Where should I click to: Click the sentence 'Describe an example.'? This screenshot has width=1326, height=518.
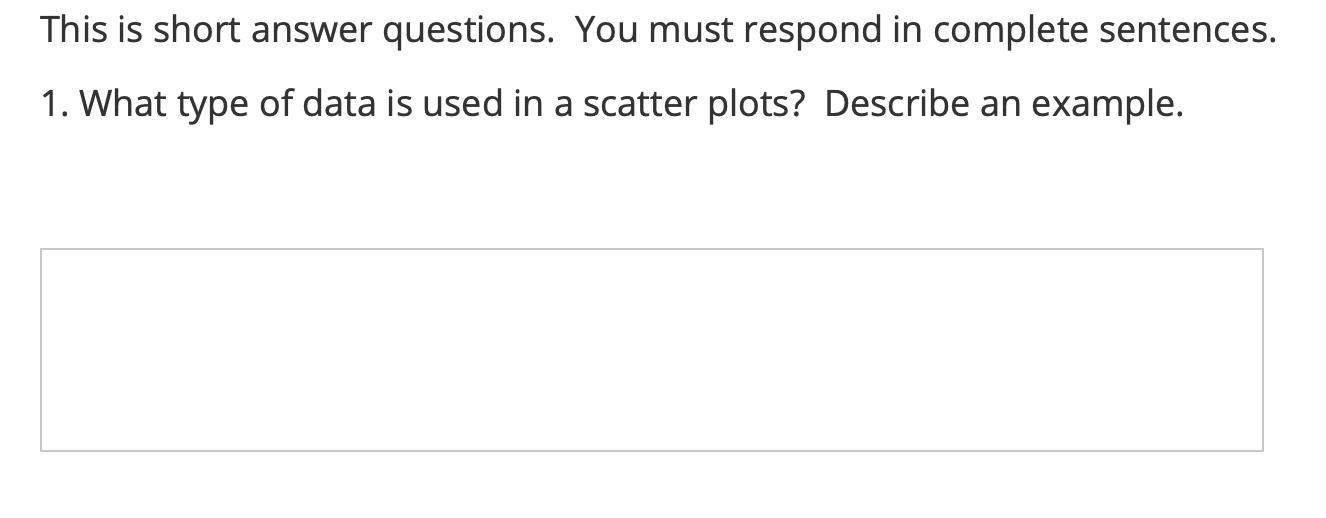1003,103
